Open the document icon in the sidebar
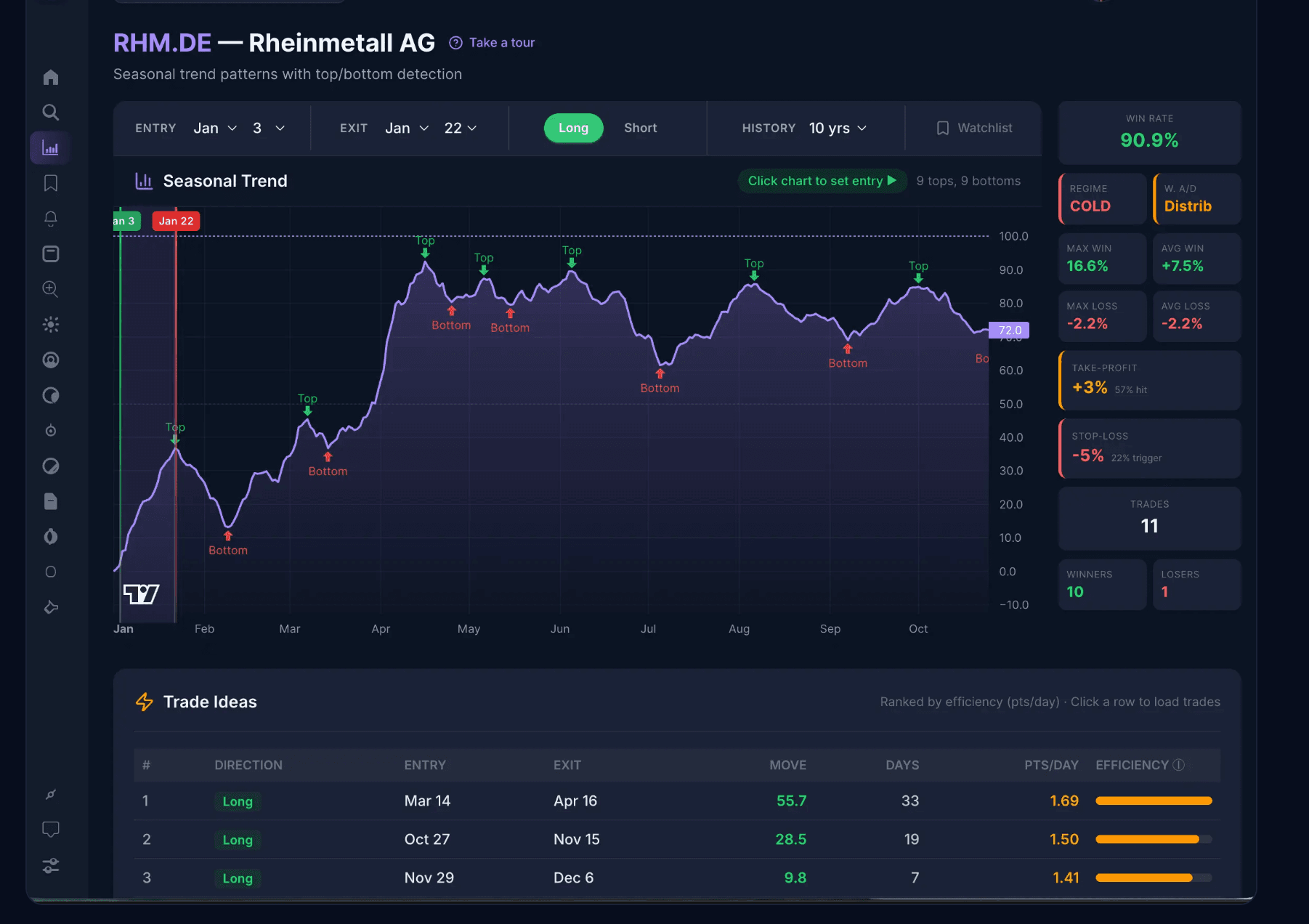 (50, 501)
